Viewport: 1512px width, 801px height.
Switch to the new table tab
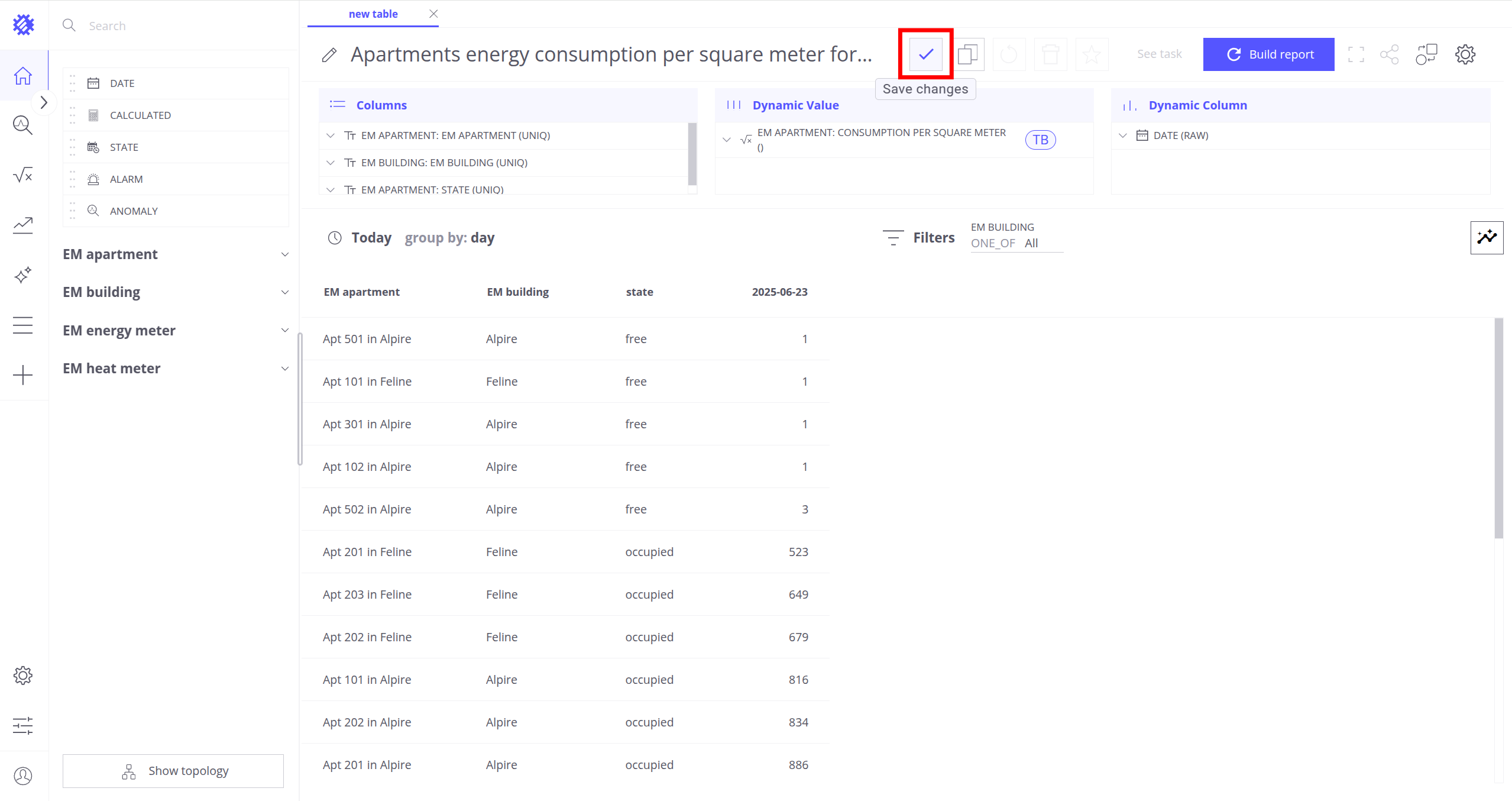[x=373, y=14]
